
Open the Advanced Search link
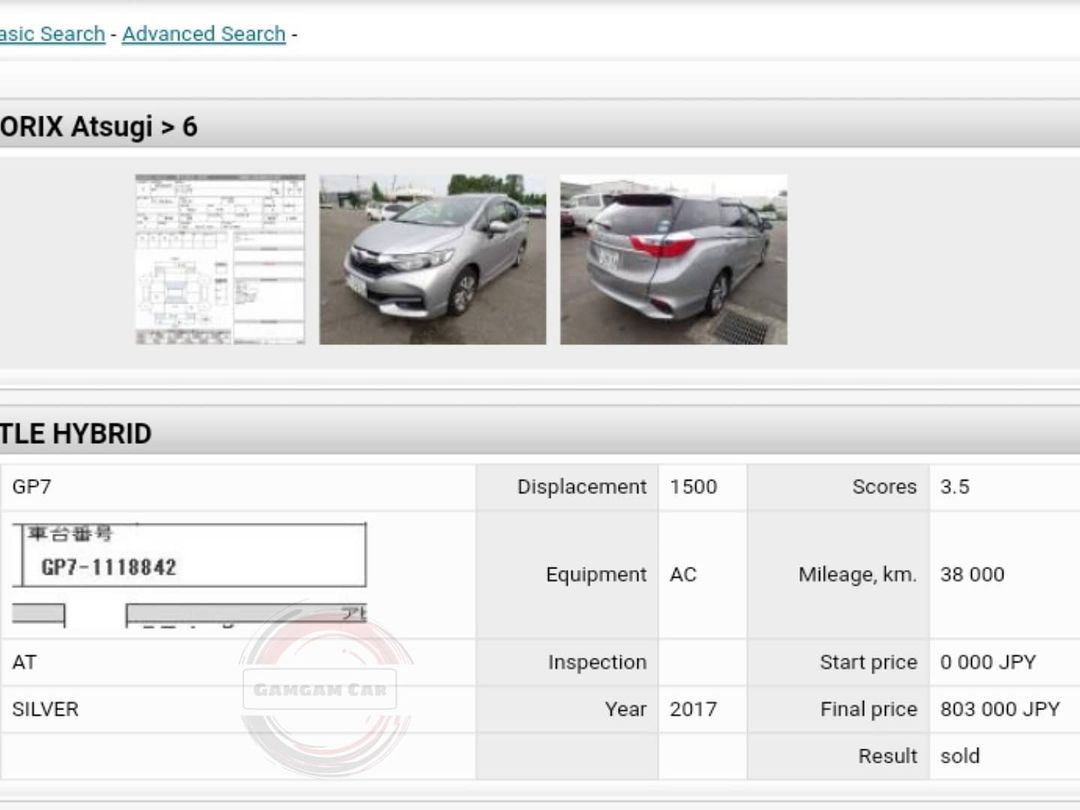click(204, 34)
